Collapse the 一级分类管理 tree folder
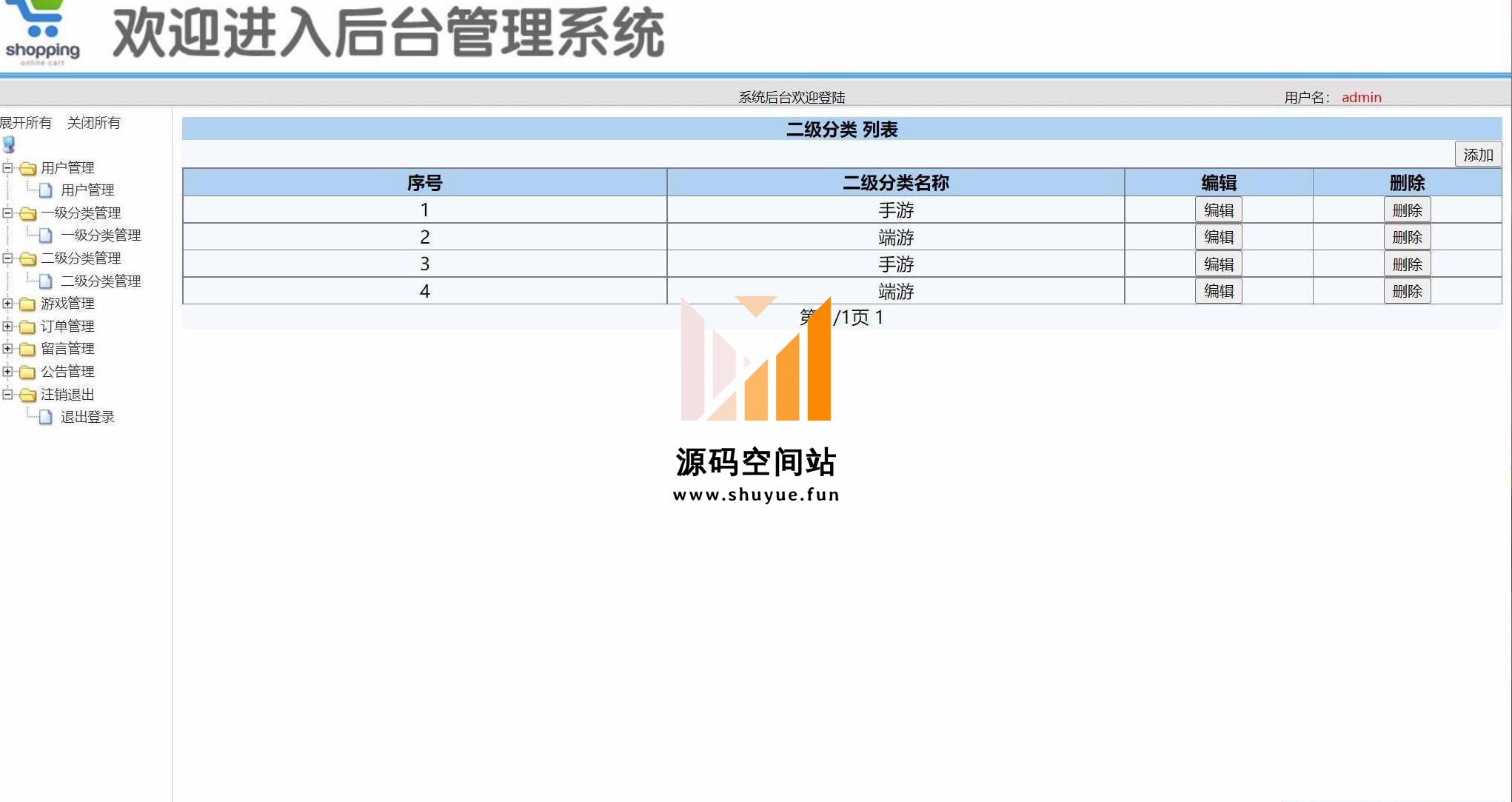This screenshot has width=1512, height=802. point(7,213)
